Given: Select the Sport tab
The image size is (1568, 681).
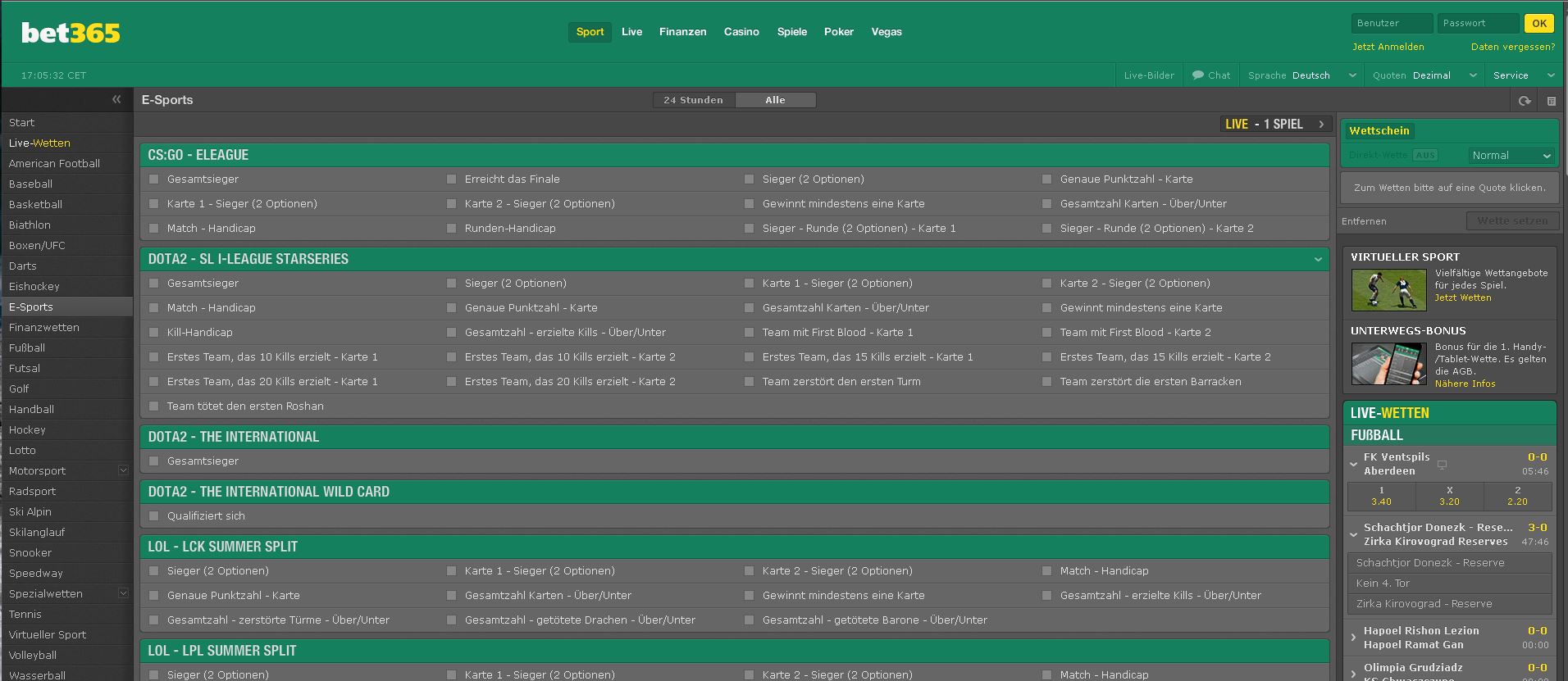Looking at the screenshot, I should [590, 32].
